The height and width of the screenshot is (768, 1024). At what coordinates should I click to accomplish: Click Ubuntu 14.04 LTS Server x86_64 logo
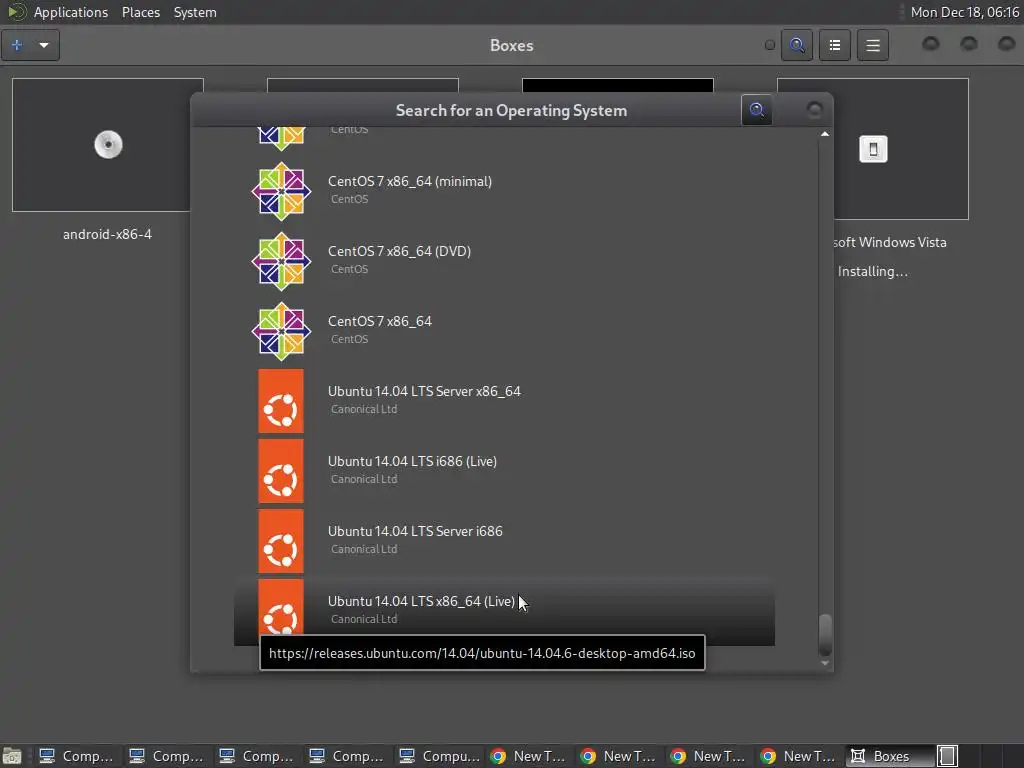281,401
